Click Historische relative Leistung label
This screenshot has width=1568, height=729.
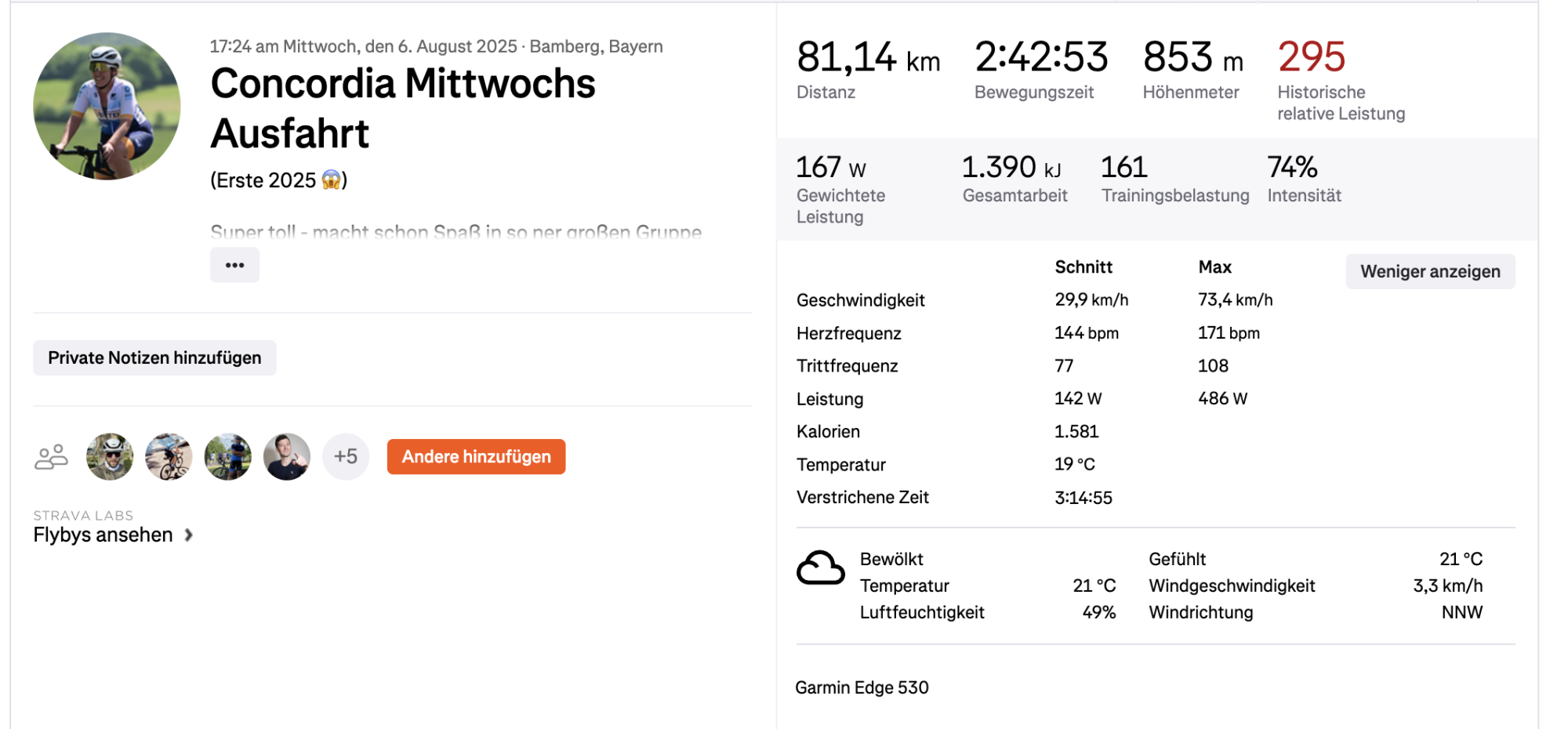tap(1341, 103)
